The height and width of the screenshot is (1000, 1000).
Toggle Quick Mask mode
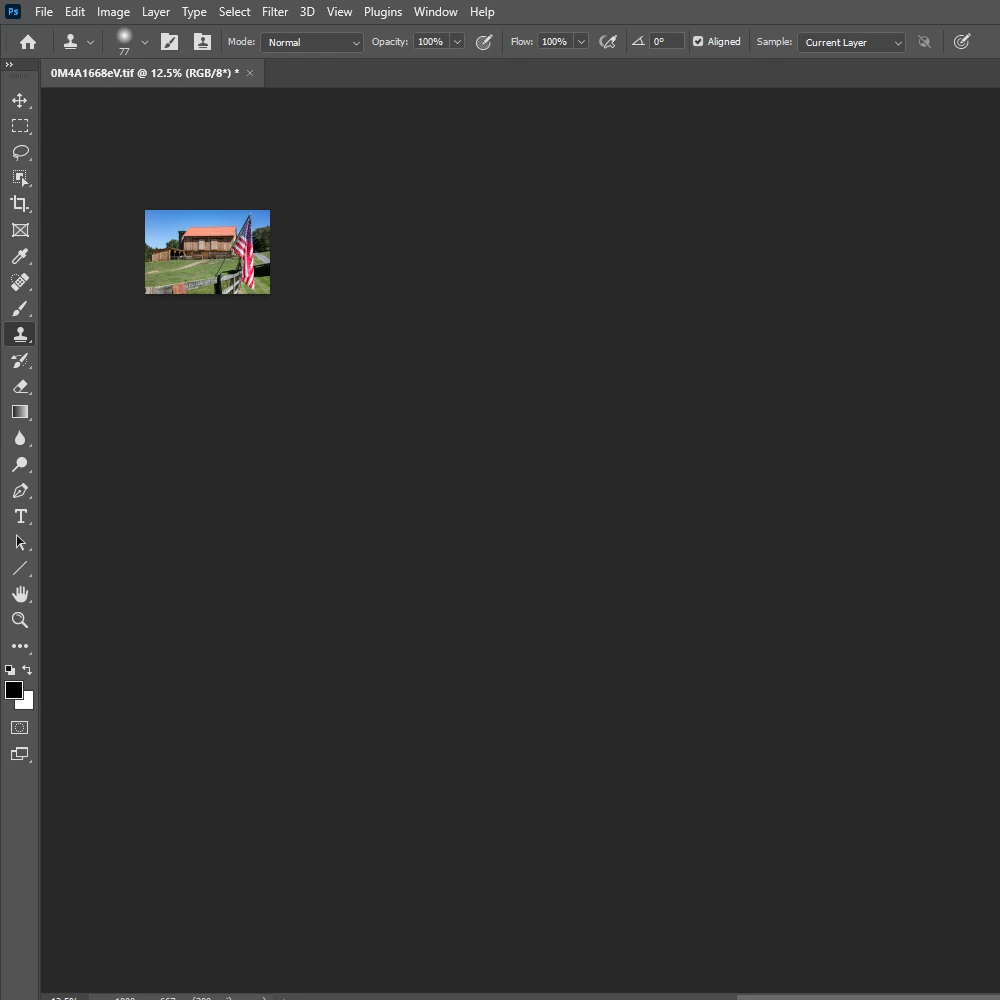click(20, 728)
